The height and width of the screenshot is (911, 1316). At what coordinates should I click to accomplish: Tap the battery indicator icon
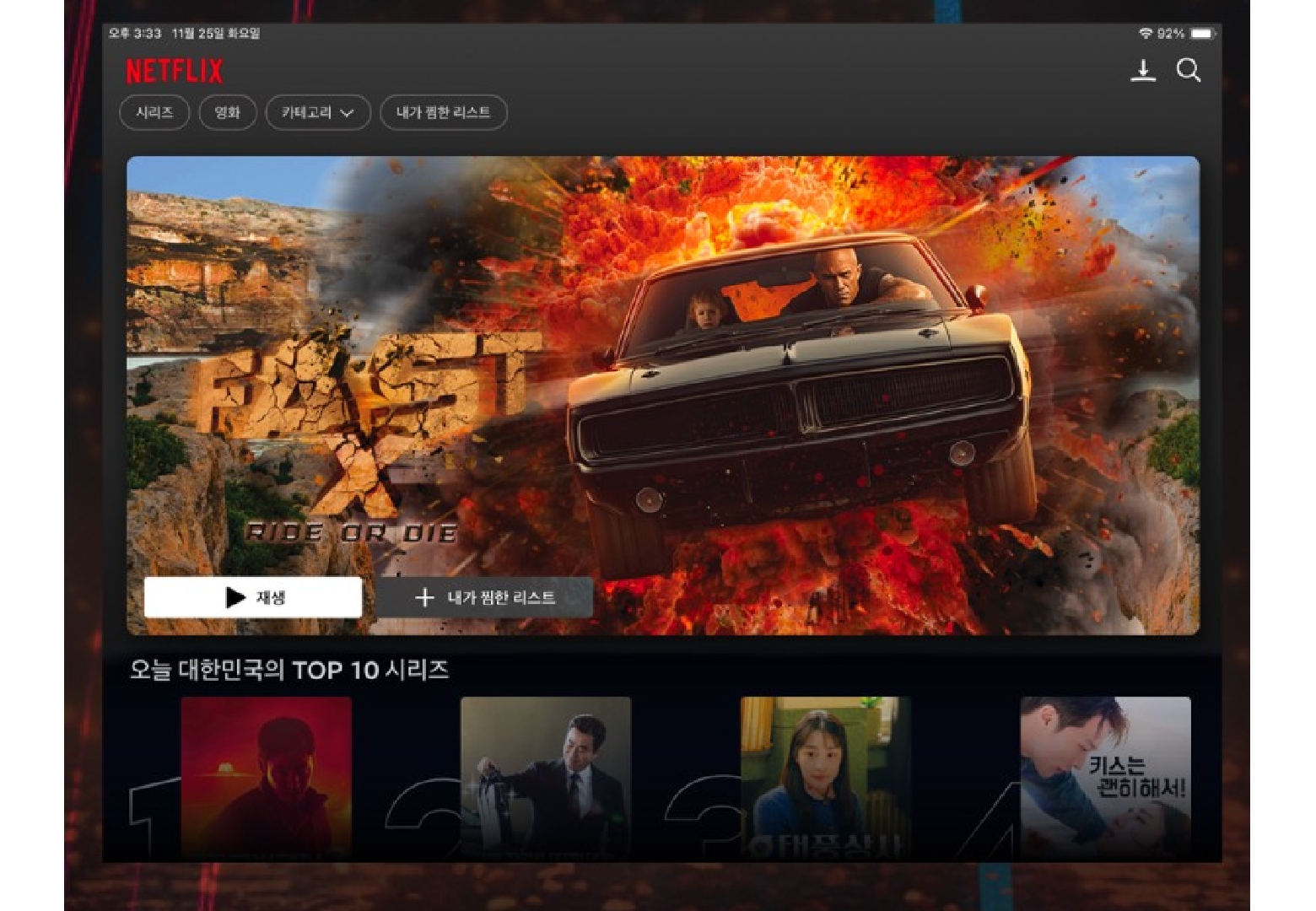coord(1202,34)
